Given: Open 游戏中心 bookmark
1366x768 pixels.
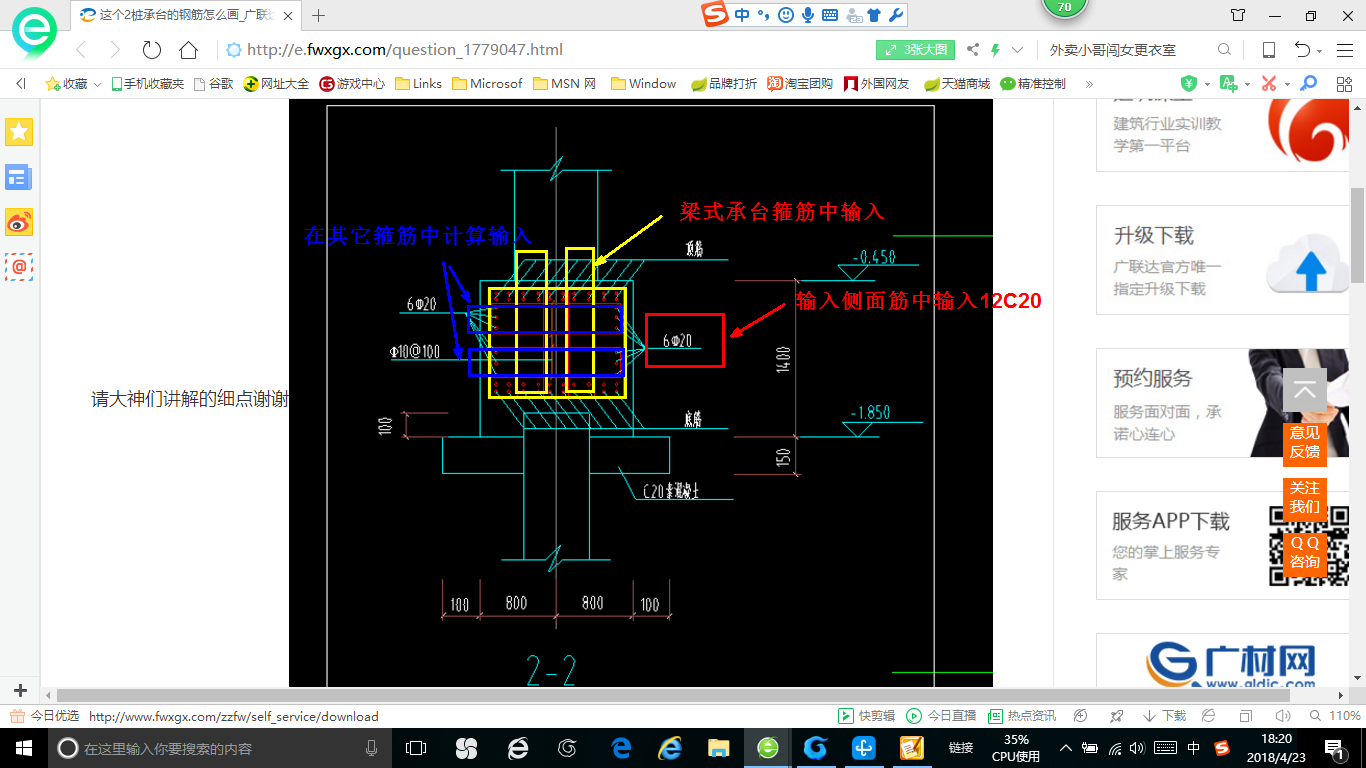Looking at the screenshot, I should [352, 84].
